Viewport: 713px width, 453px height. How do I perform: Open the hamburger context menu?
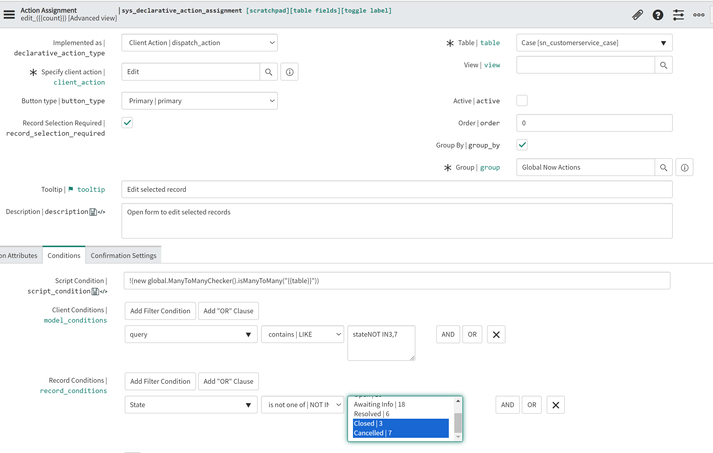[x=9, y=15]
